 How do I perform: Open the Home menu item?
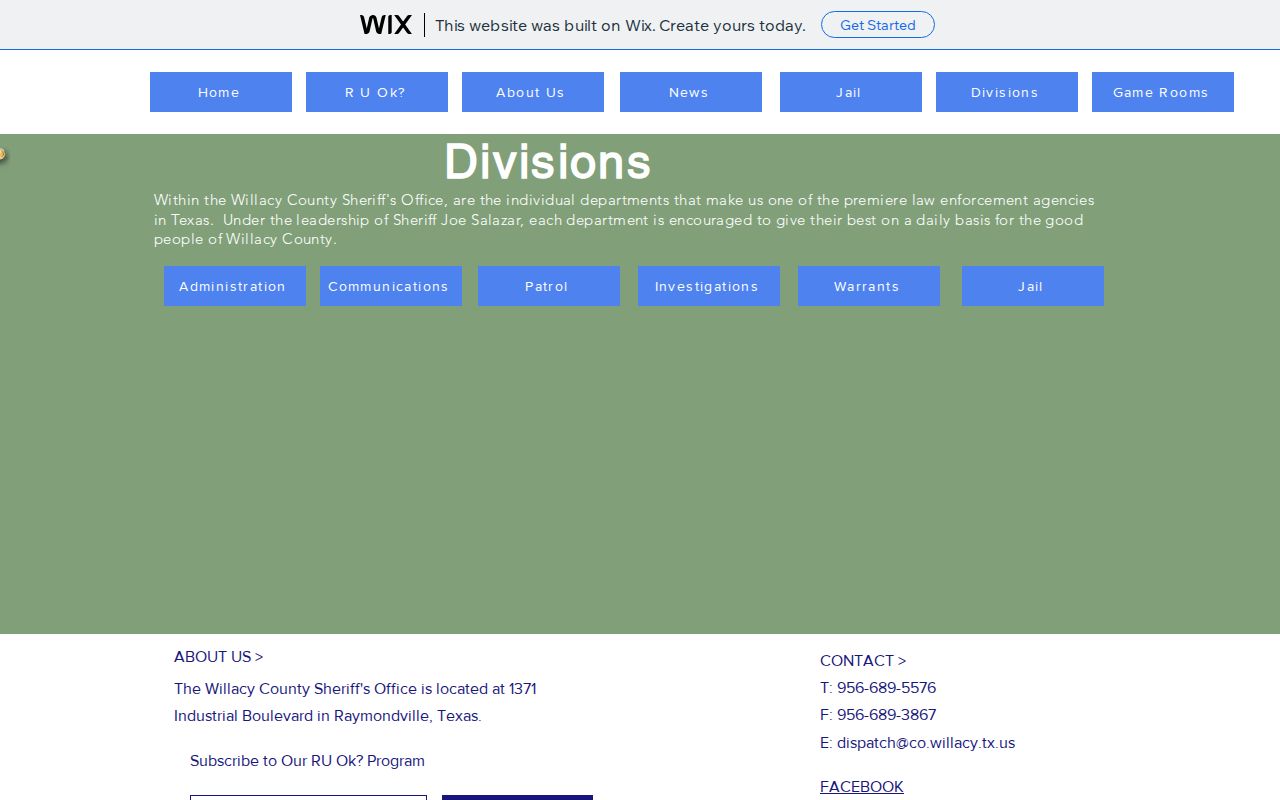point(221,92)
